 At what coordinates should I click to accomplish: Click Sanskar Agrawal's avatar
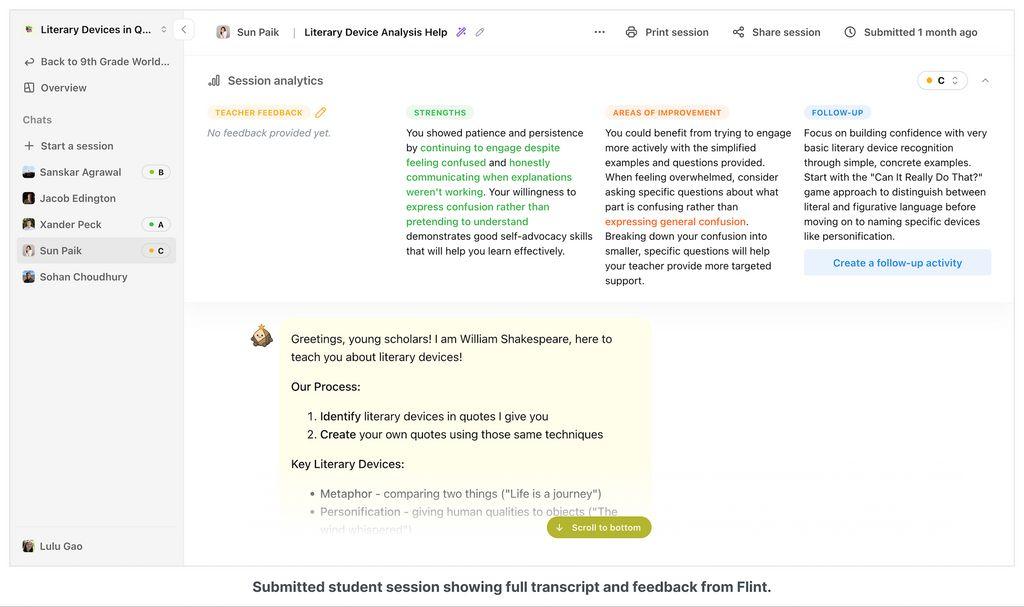pyautogui.click(x=29, y=172)
